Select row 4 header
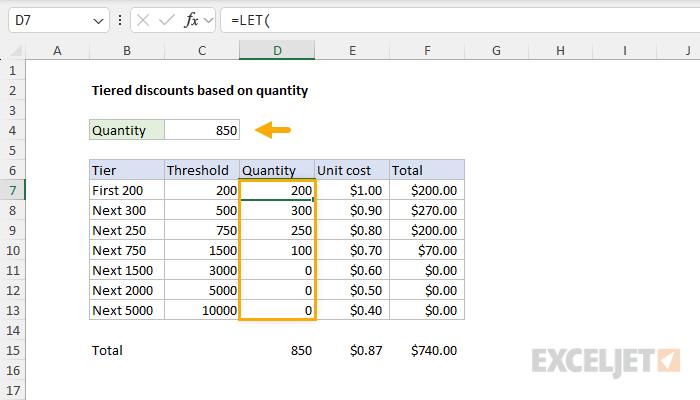The width and height of the screenshot is (700, 400). [12, 130]
